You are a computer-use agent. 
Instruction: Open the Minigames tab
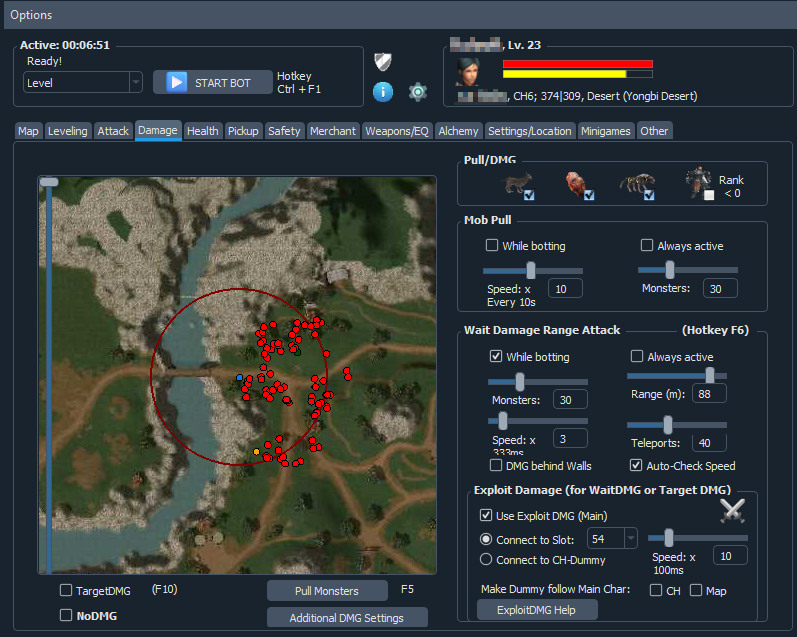pos(606,131)
